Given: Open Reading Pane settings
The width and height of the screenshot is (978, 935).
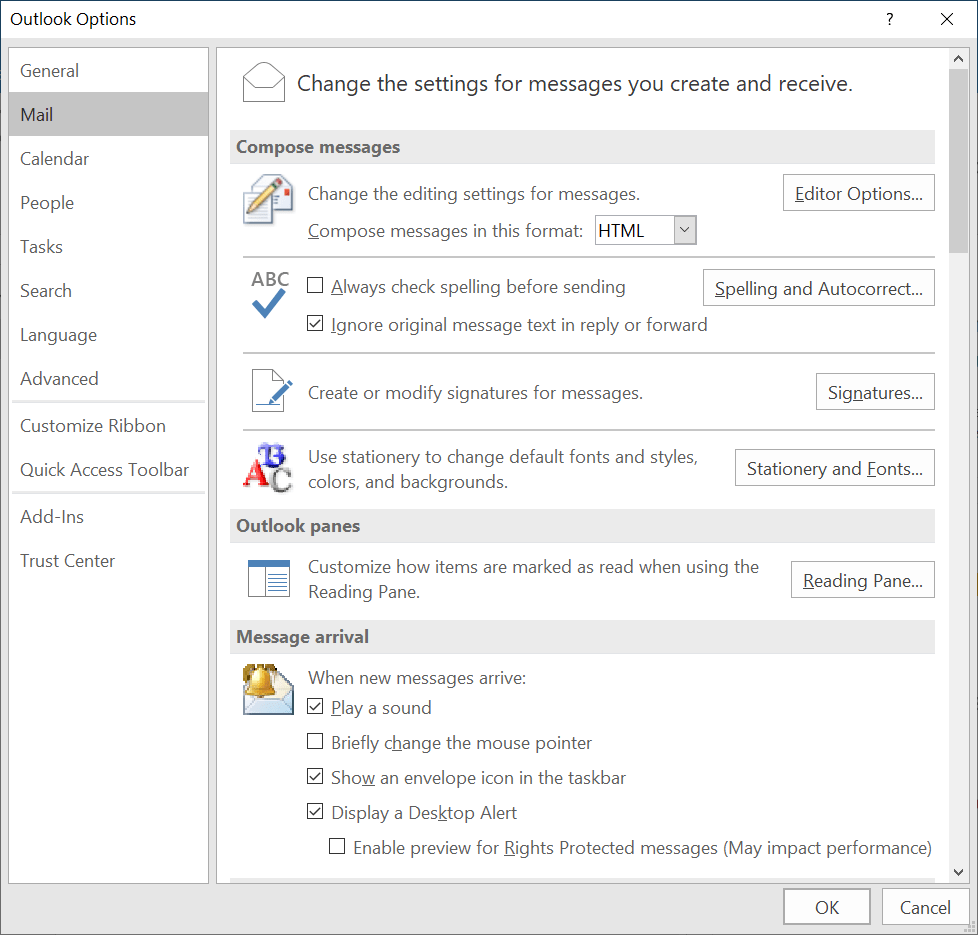Looking at the screenshot, I should point(863,580).
